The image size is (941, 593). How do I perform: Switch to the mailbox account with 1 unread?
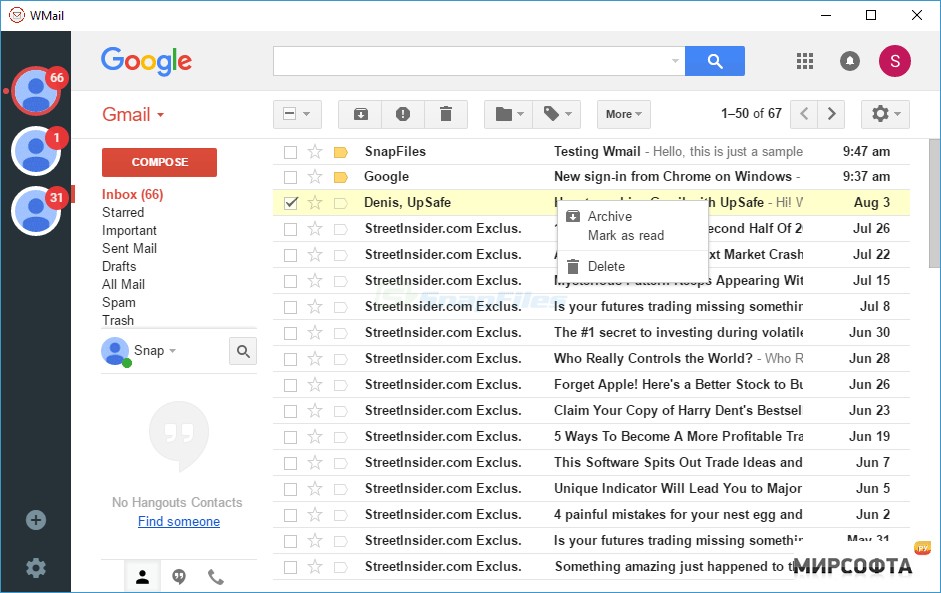pos(36,151)
